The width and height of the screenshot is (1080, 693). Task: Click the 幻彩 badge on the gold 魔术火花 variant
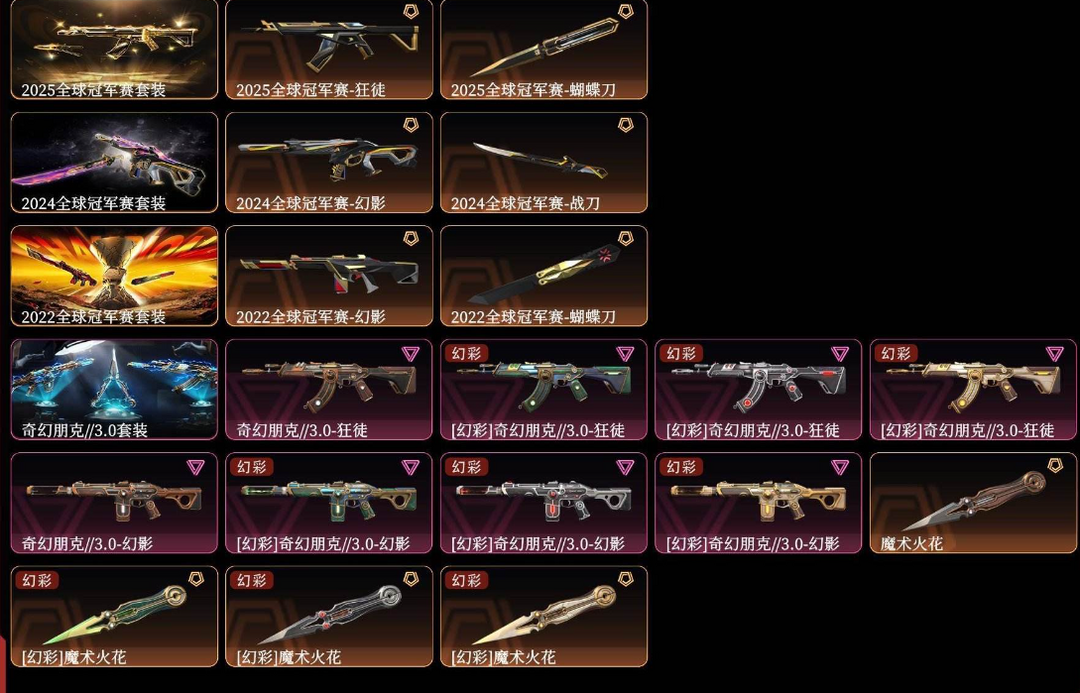point(466,581)
